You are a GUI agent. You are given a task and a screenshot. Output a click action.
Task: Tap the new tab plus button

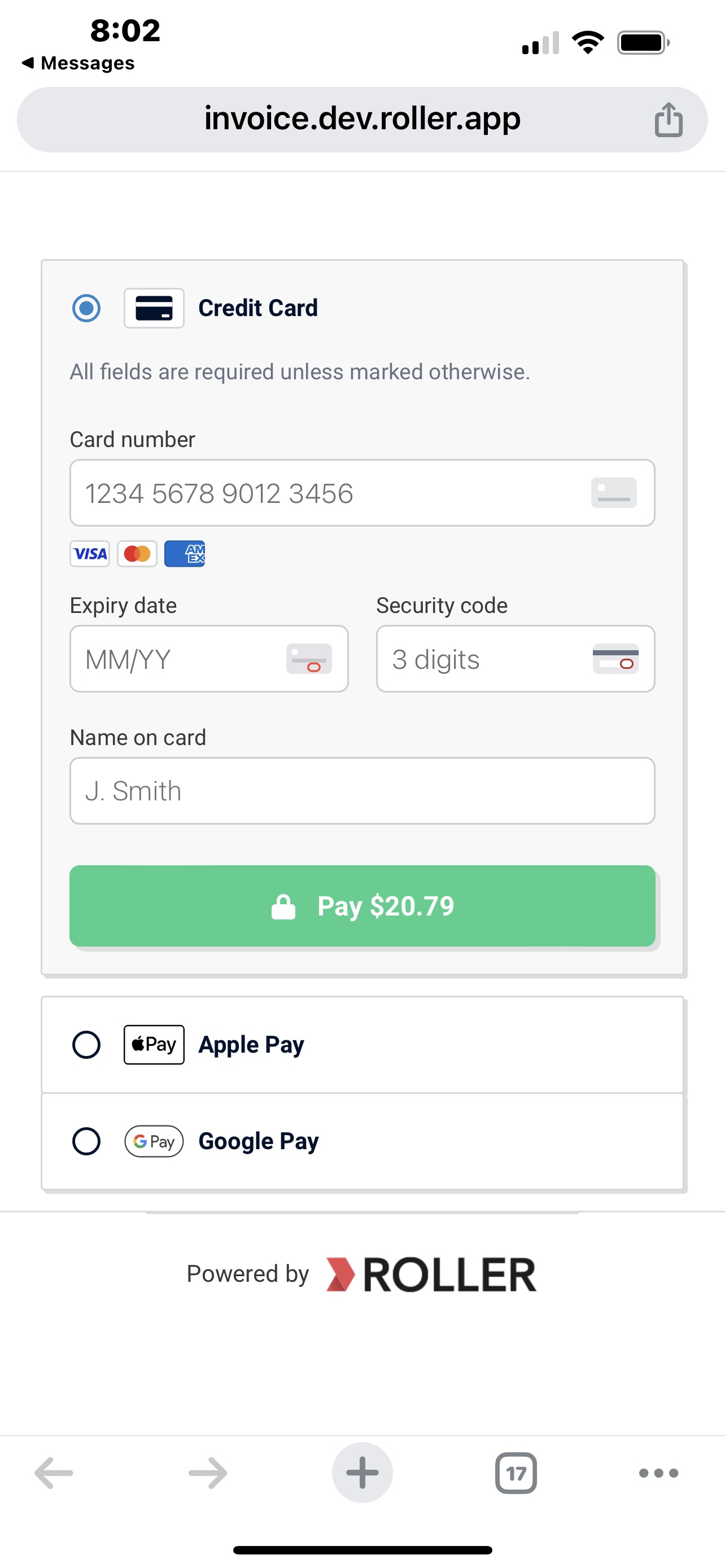click(x=362, y=1473)
